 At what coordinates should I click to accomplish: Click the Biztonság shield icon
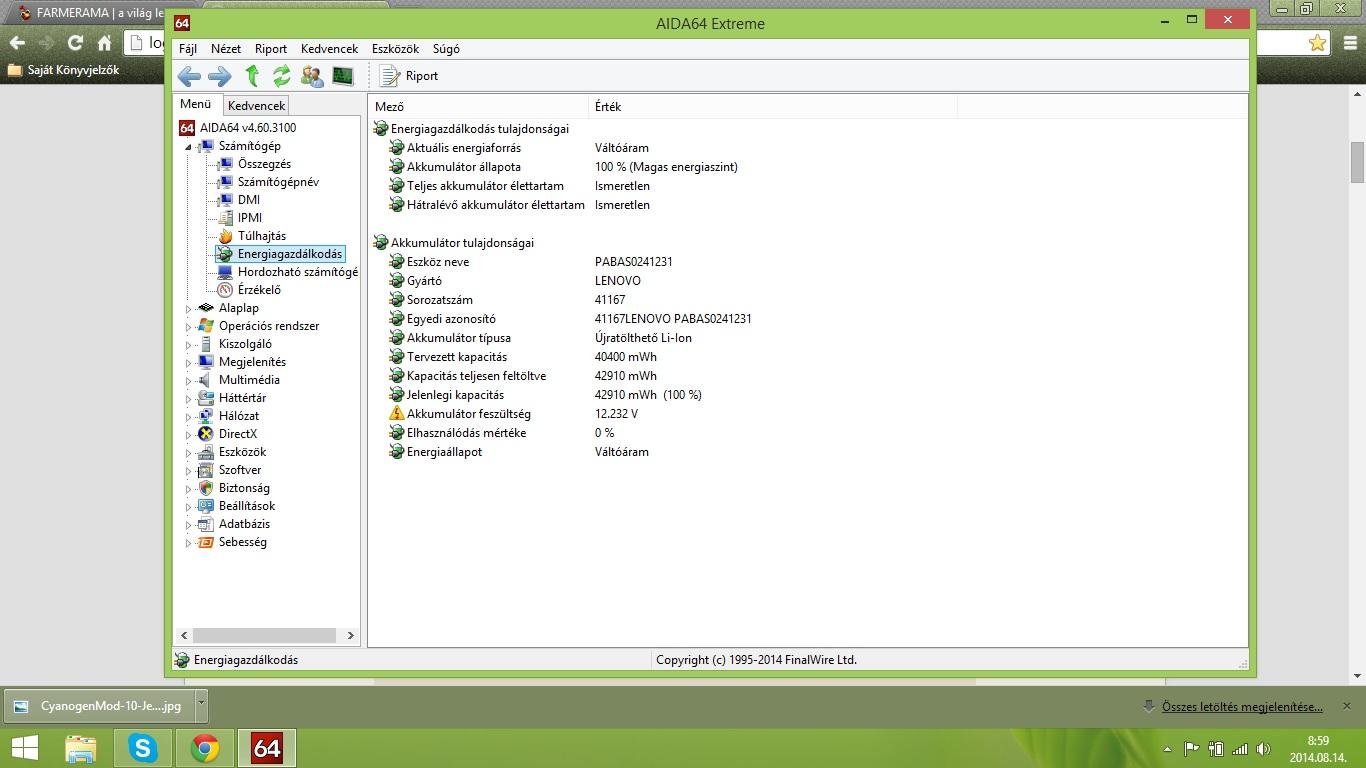click(x=206, y=488)
